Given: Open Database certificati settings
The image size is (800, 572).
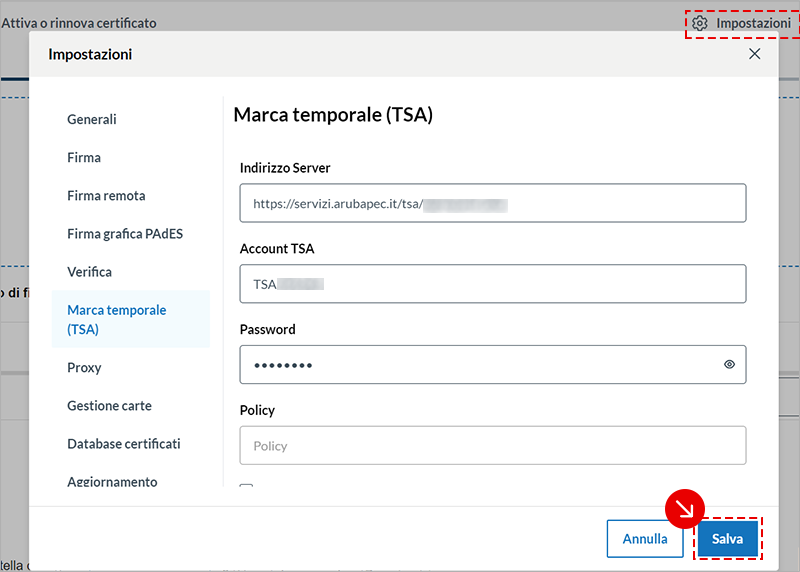Looking at the screenshot, I should (123, 443).
